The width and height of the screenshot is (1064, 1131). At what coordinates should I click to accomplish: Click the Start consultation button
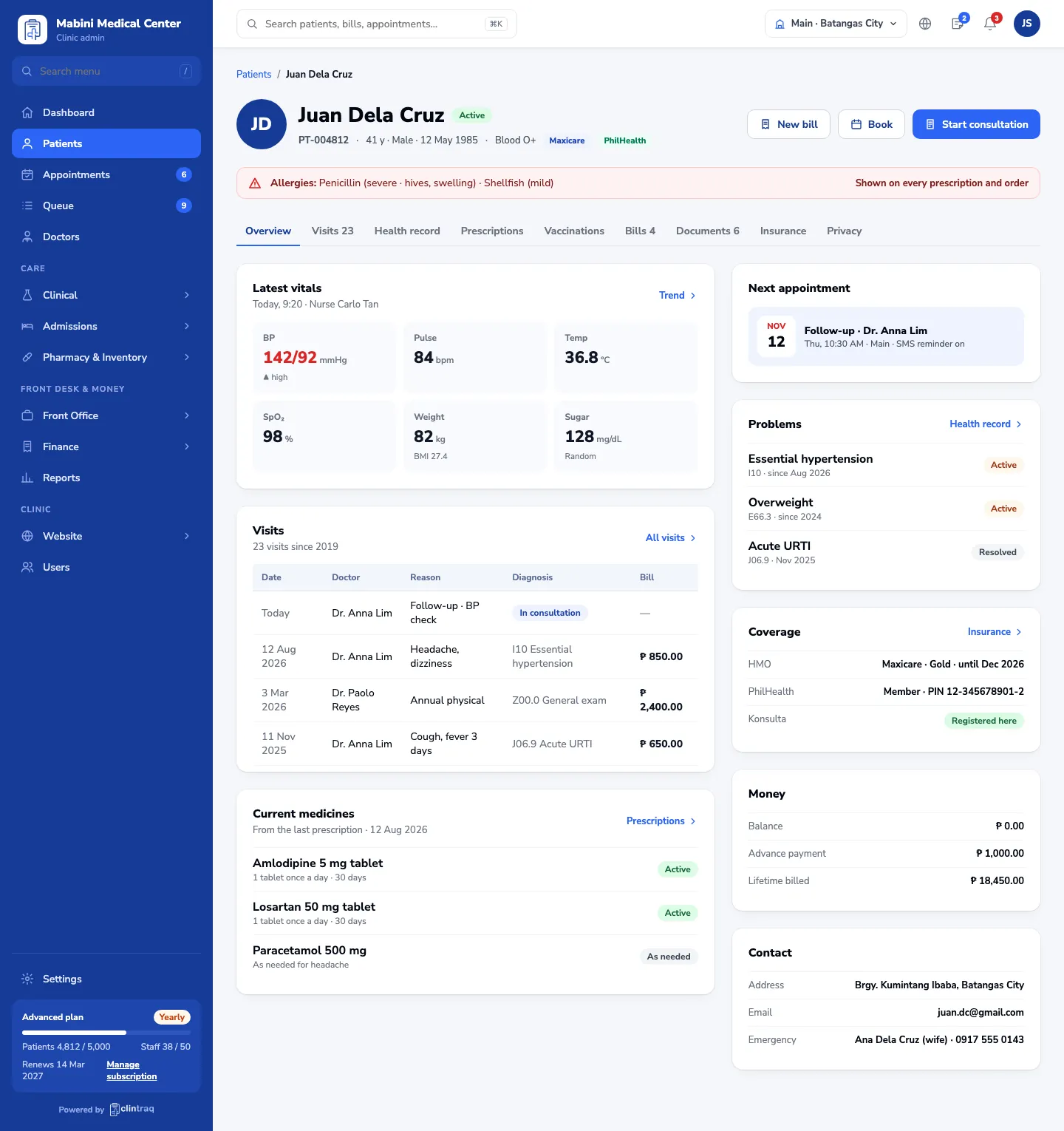click(x=976, y=124)
